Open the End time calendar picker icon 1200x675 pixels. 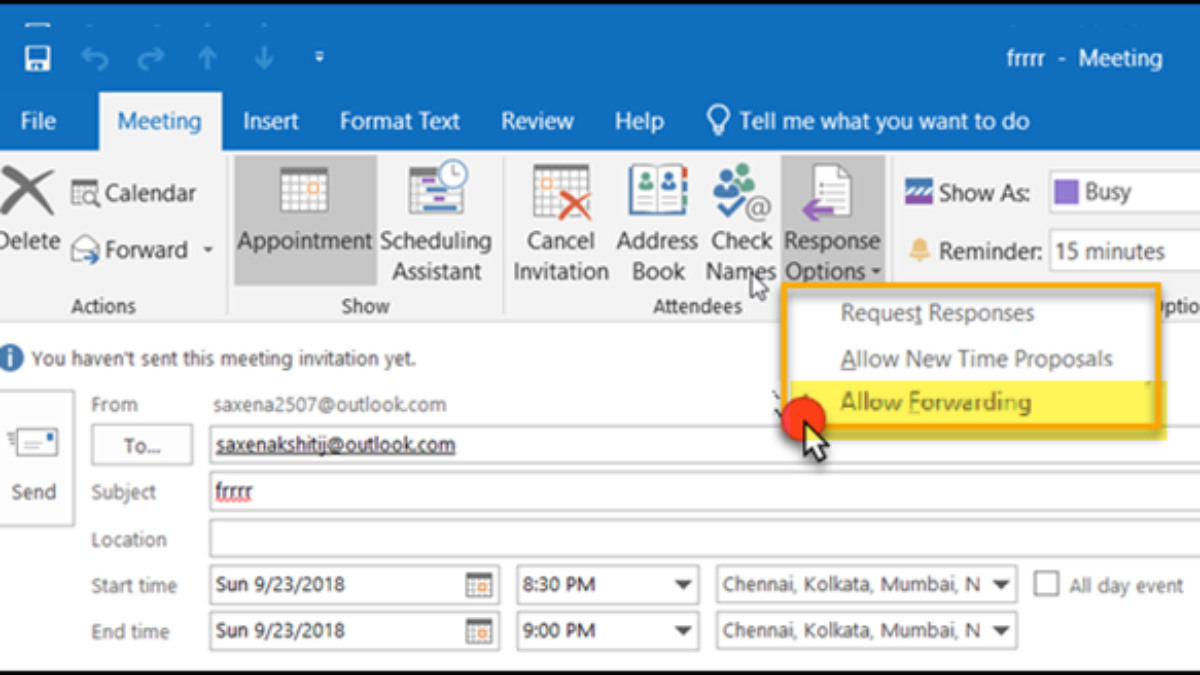tap(480, 631)
